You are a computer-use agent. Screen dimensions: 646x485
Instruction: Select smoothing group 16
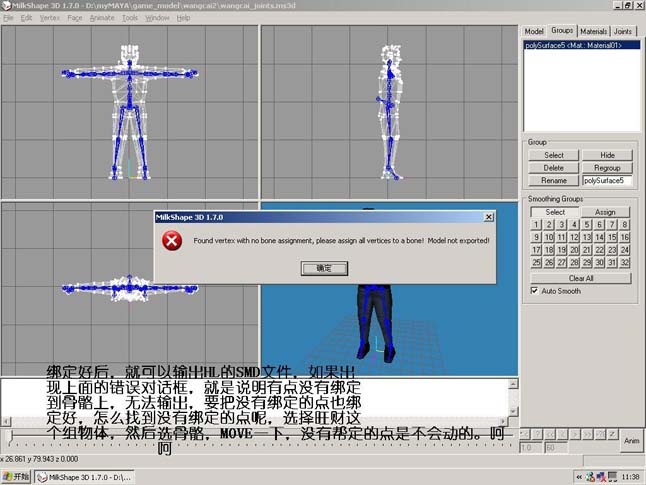pos(625,237)
